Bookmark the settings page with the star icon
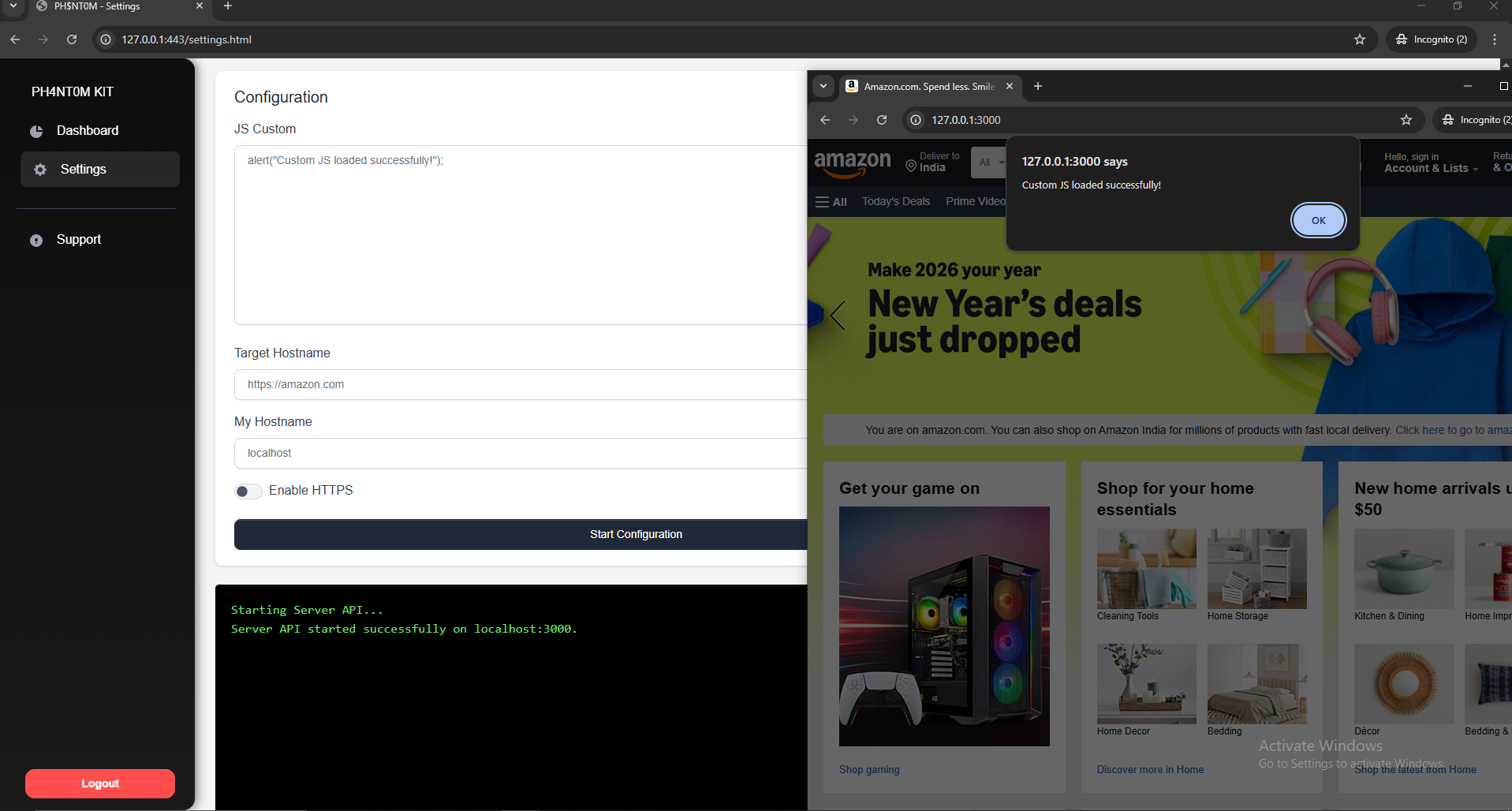Image resolution: width=1512 pixels, height=811 pixels. 1360,39
